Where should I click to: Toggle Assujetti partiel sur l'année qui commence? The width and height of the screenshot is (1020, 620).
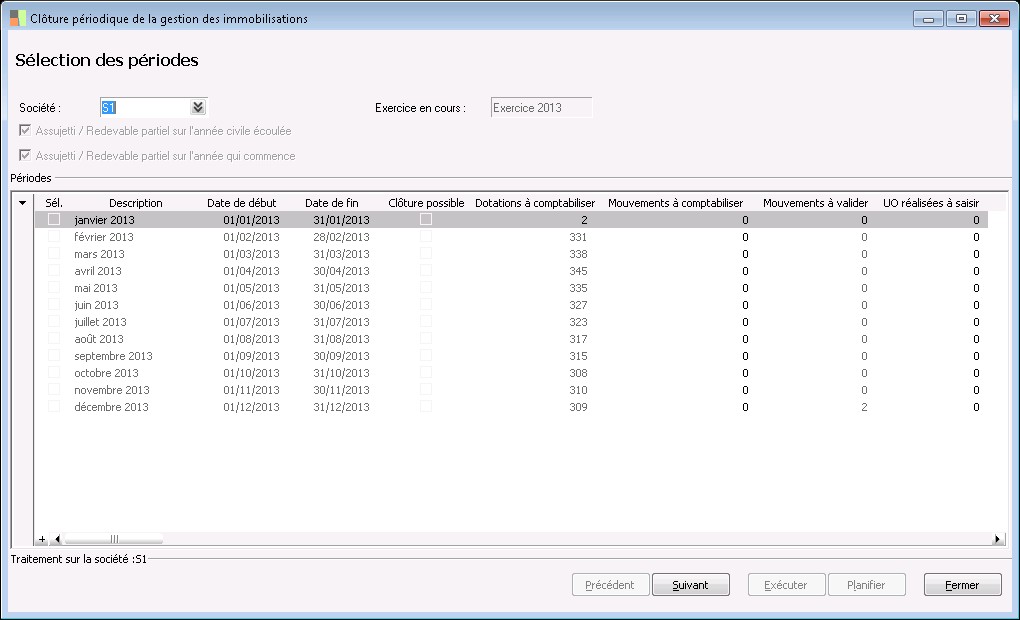coord(25,156)
